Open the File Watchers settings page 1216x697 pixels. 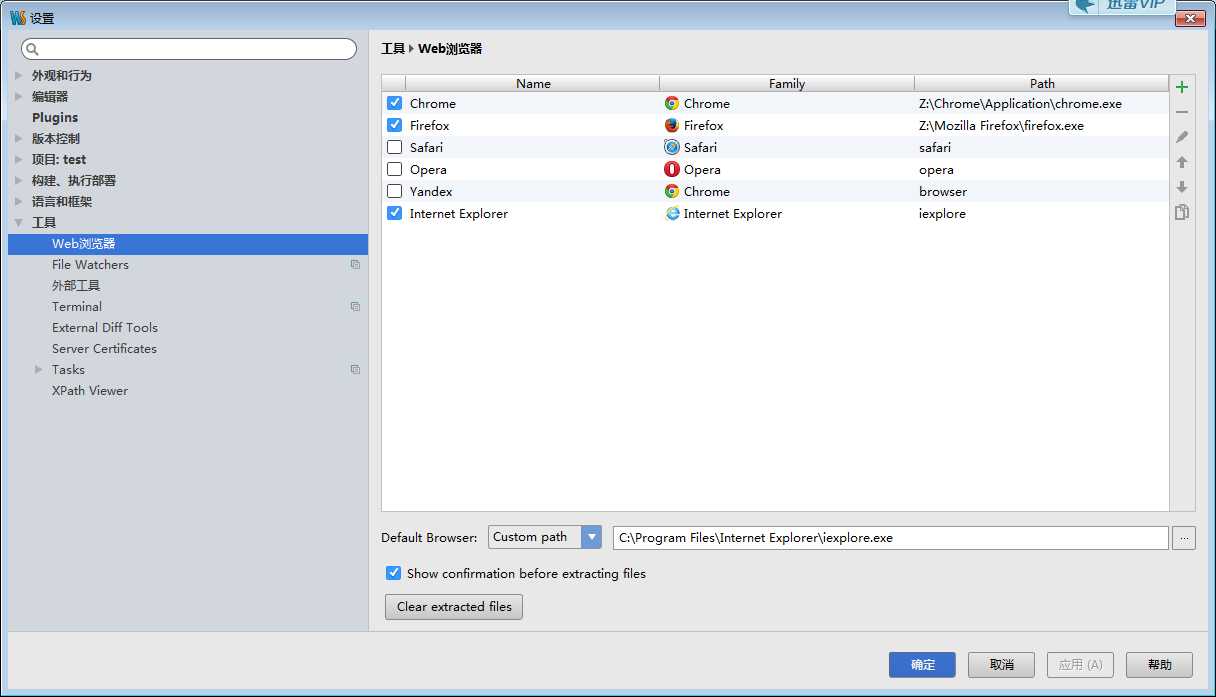(x=90, y=265)
